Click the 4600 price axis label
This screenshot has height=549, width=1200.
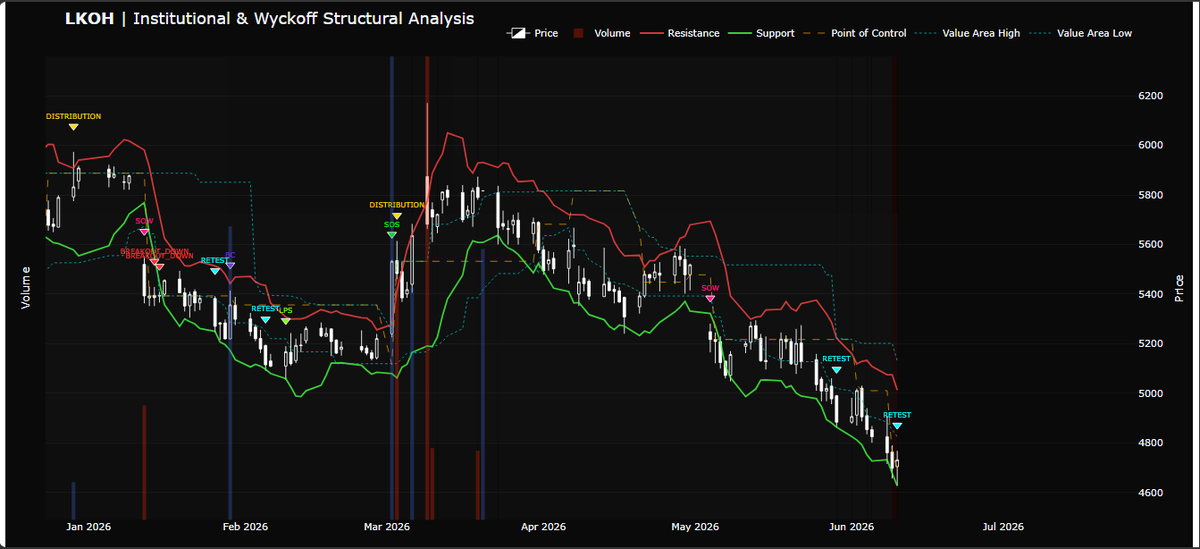pyautogui.click(x=1150, y=493)
